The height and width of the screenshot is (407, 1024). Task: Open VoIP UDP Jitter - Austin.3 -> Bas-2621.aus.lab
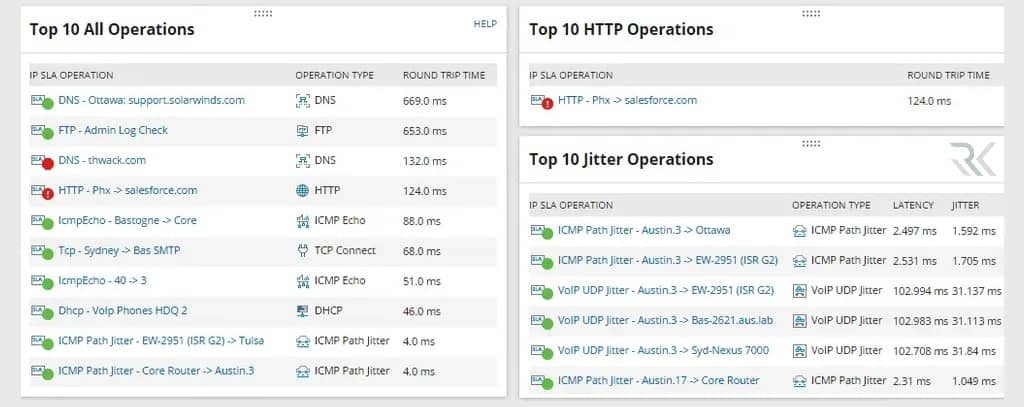point(665,320)
